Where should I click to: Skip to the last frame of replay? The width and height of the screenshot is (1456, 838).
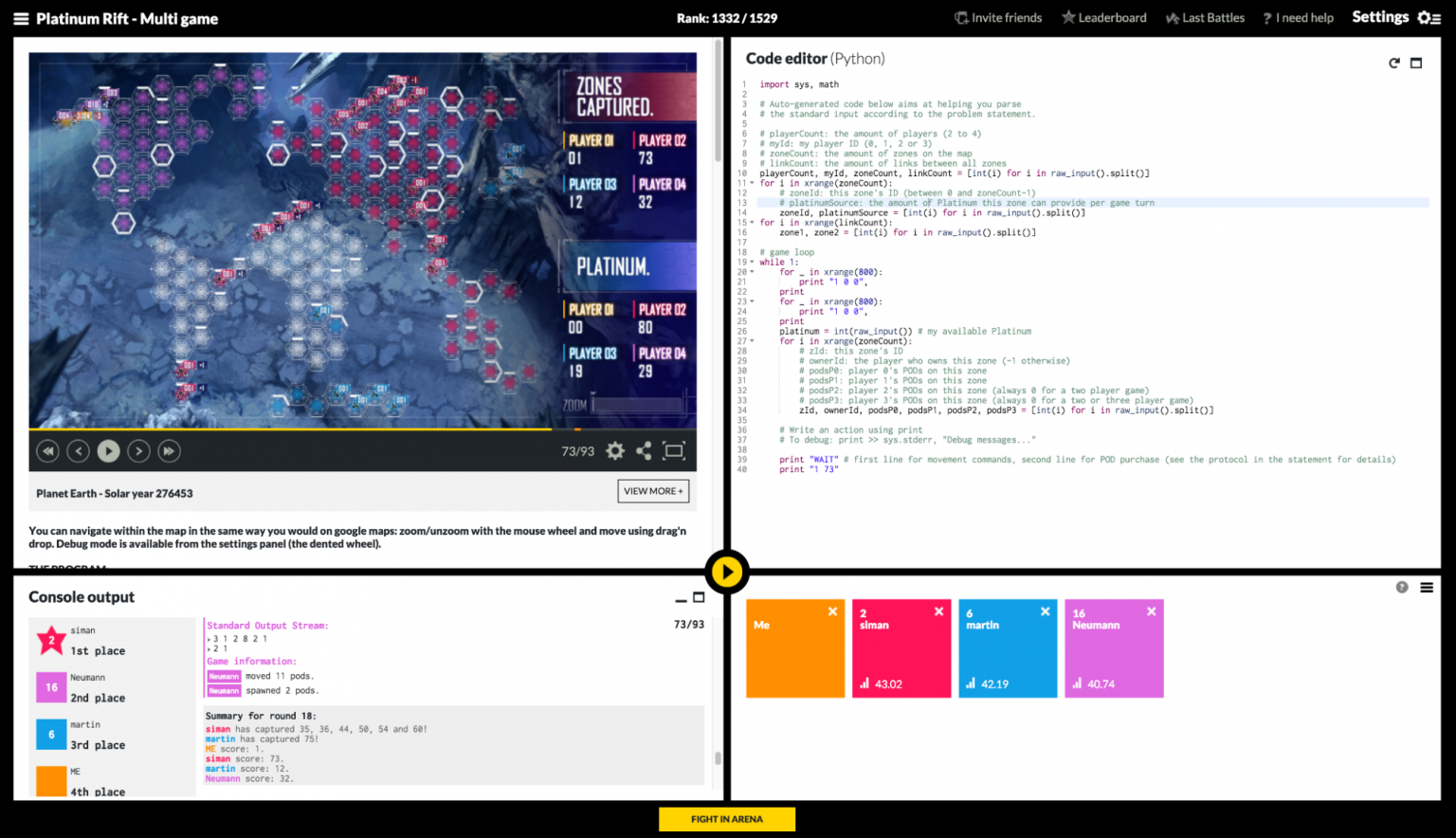pos(169,450)
